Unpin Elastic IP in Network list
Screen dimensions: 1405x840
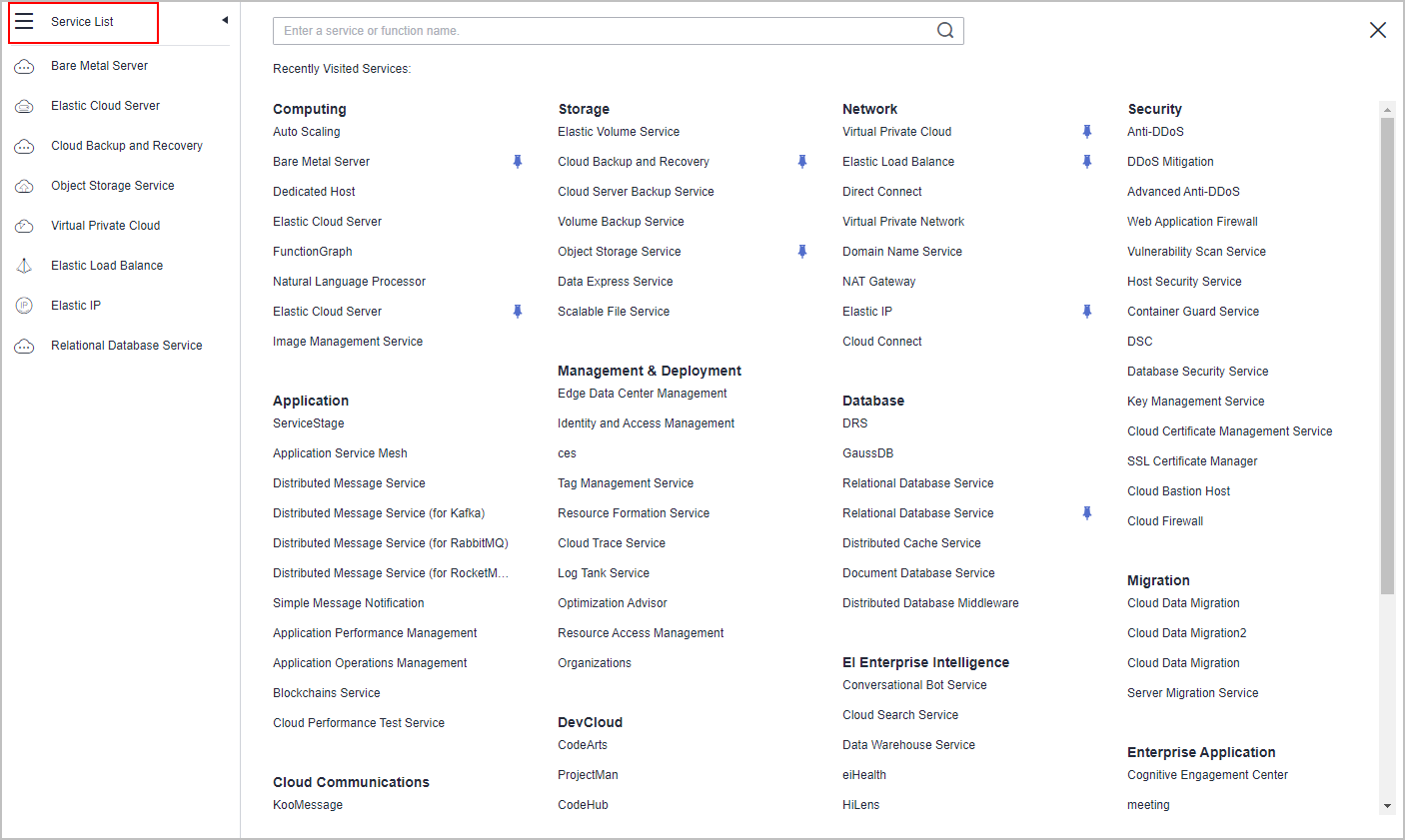tap(1086, 312)
